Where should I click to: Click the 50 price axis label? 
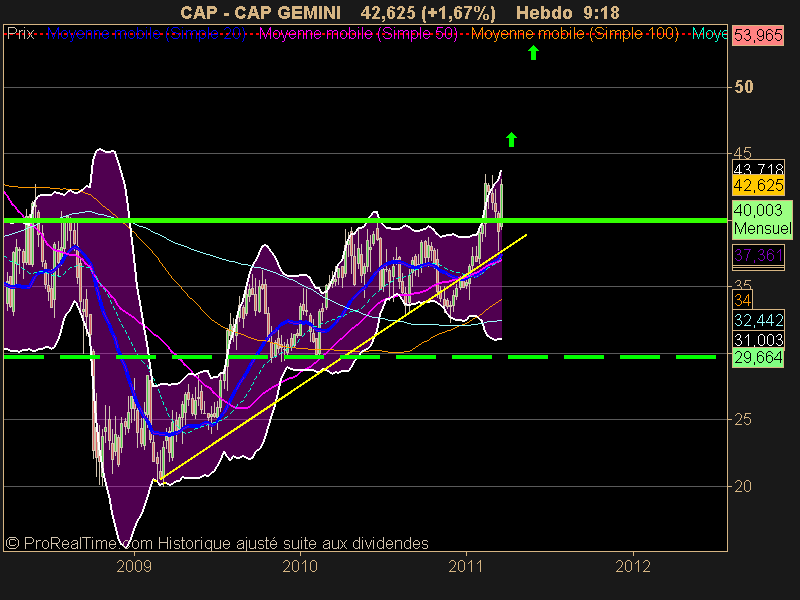(x=743, y=87)
